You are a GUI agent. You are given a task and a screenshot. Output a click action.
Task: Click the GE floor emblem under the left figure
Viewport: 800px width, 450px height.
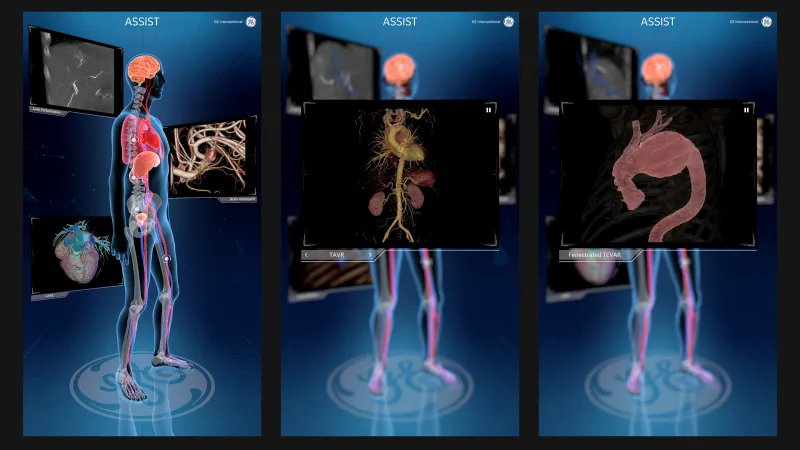(130, 382)
